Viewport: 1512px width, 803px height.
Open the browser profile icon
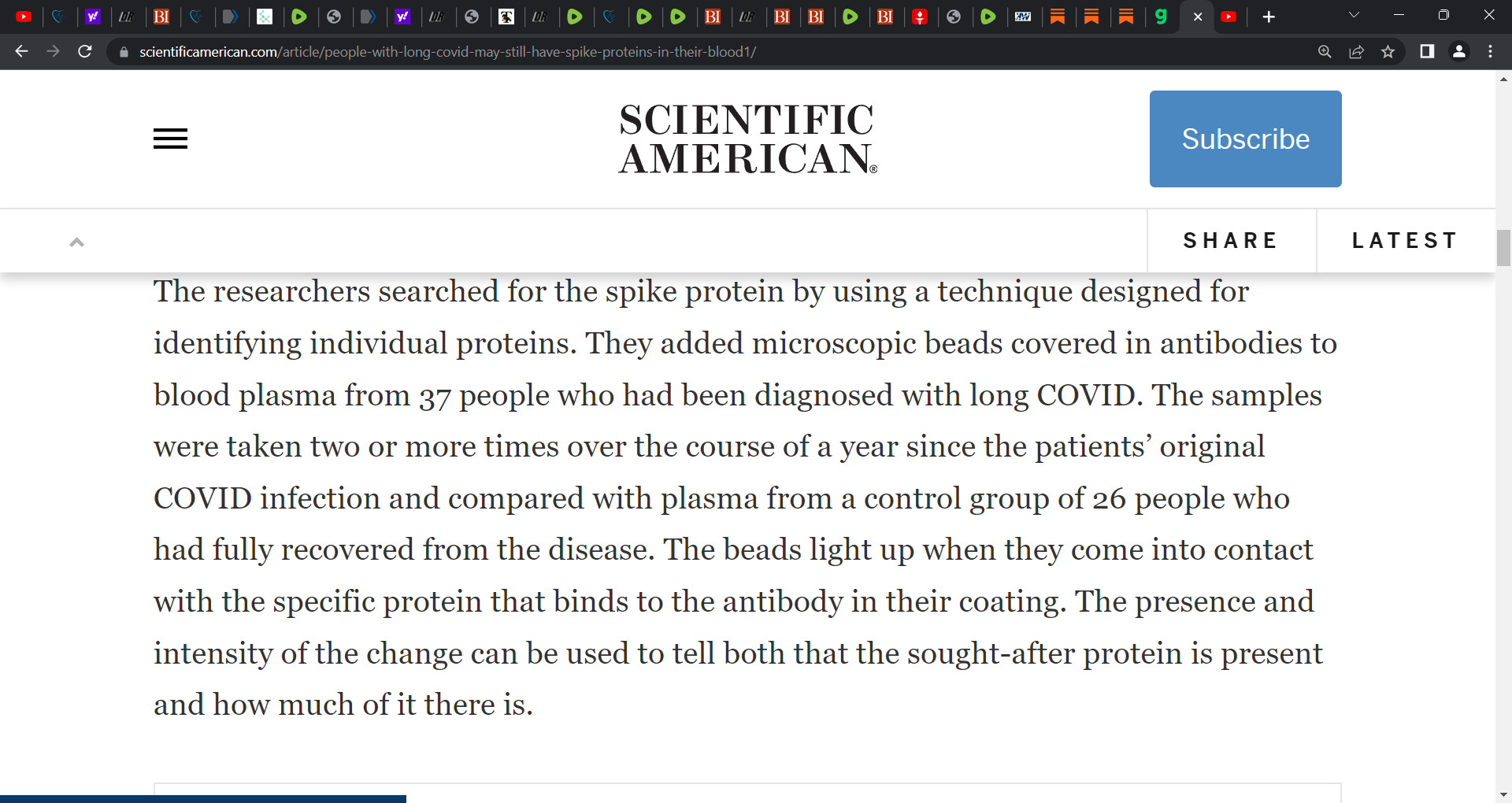(x=1458, y=51)
